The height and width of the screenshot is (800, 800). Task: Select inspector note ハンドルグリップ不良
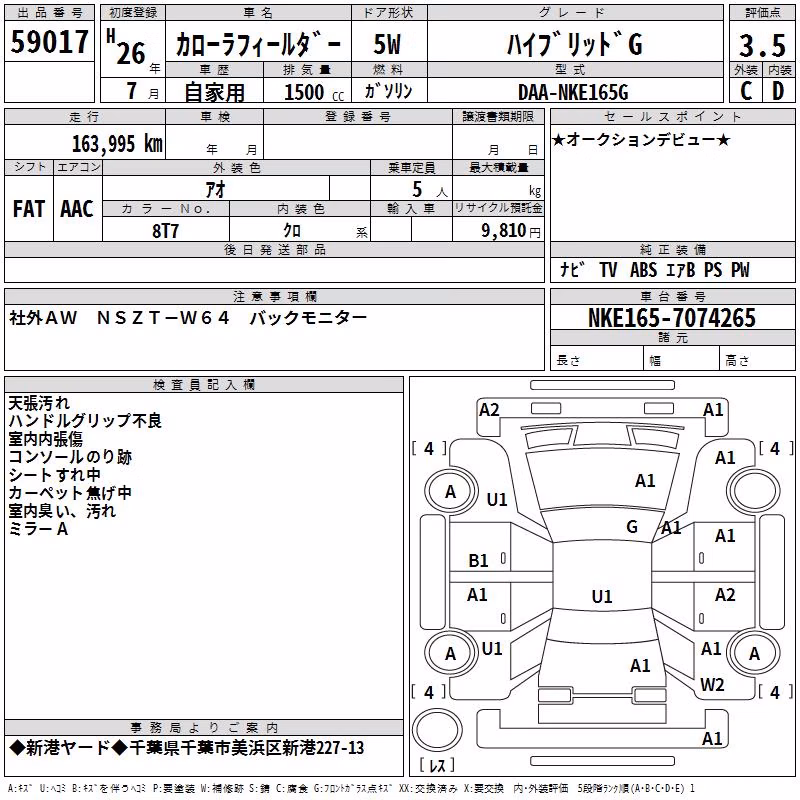(x=85, y=420)
